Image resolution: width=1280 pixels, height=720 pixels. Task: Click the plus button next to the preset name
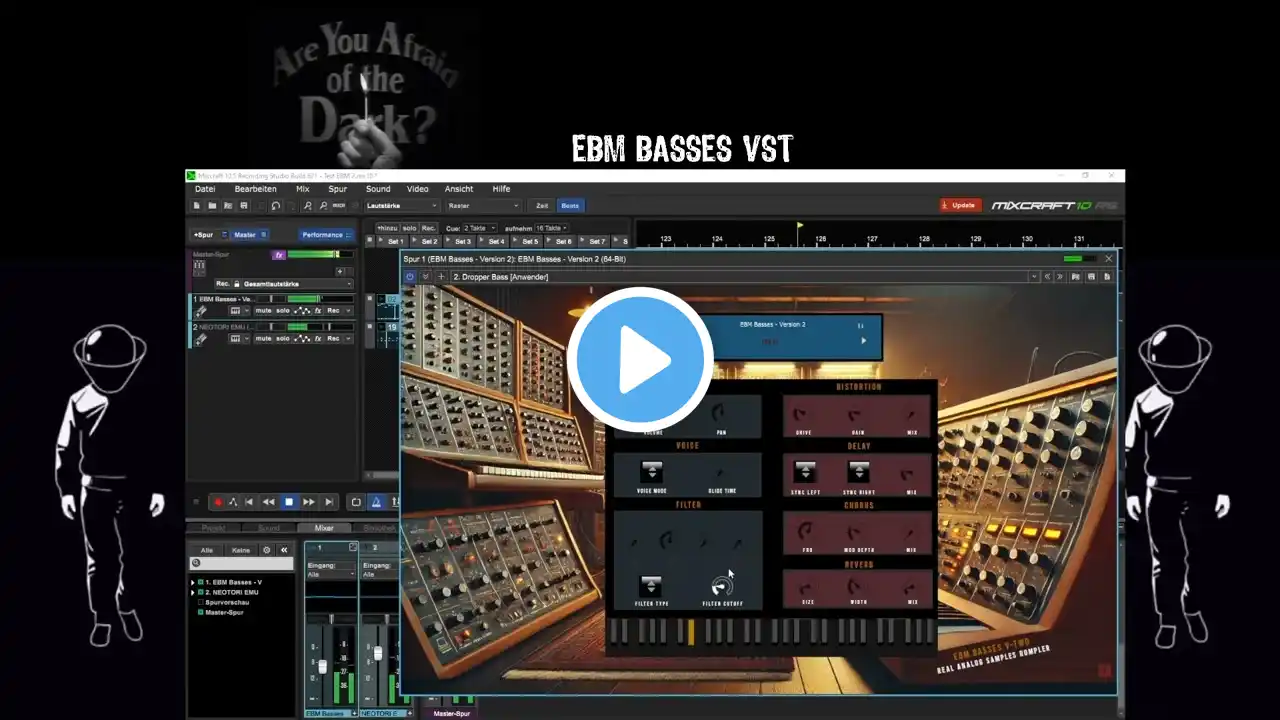[x=441, y=277]
